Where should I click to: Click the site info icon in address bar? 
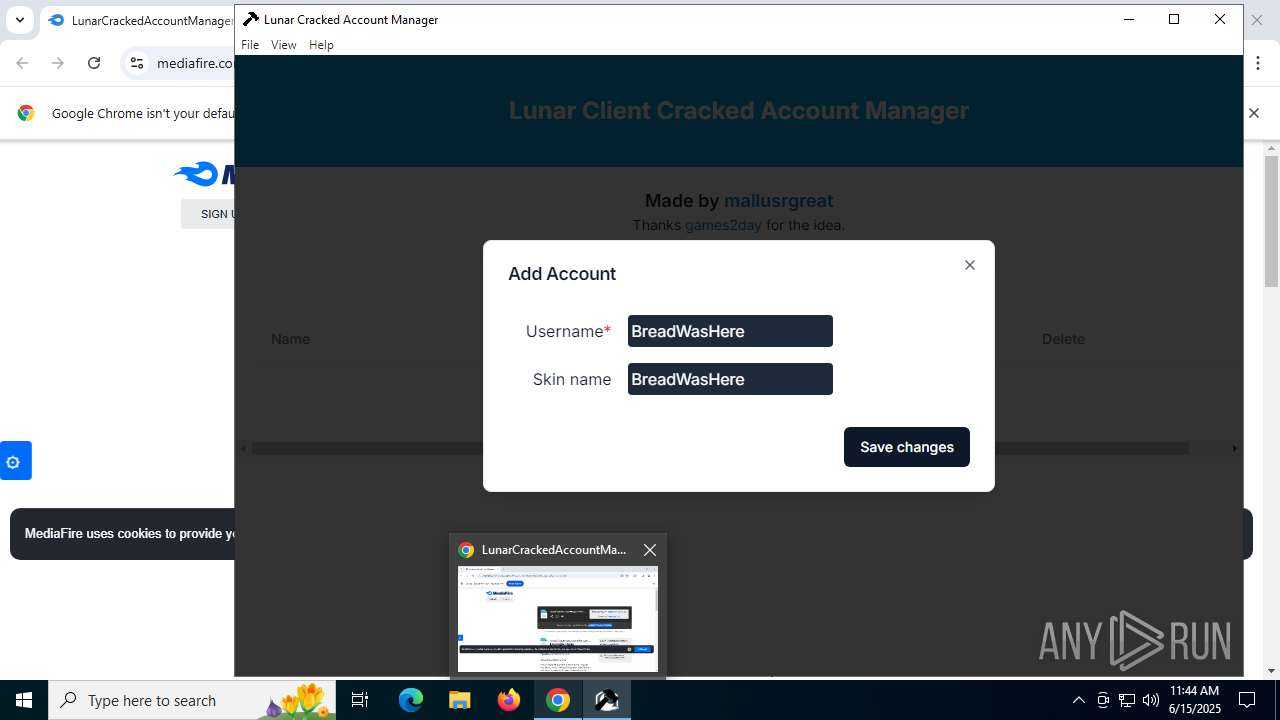click(138, 63)
